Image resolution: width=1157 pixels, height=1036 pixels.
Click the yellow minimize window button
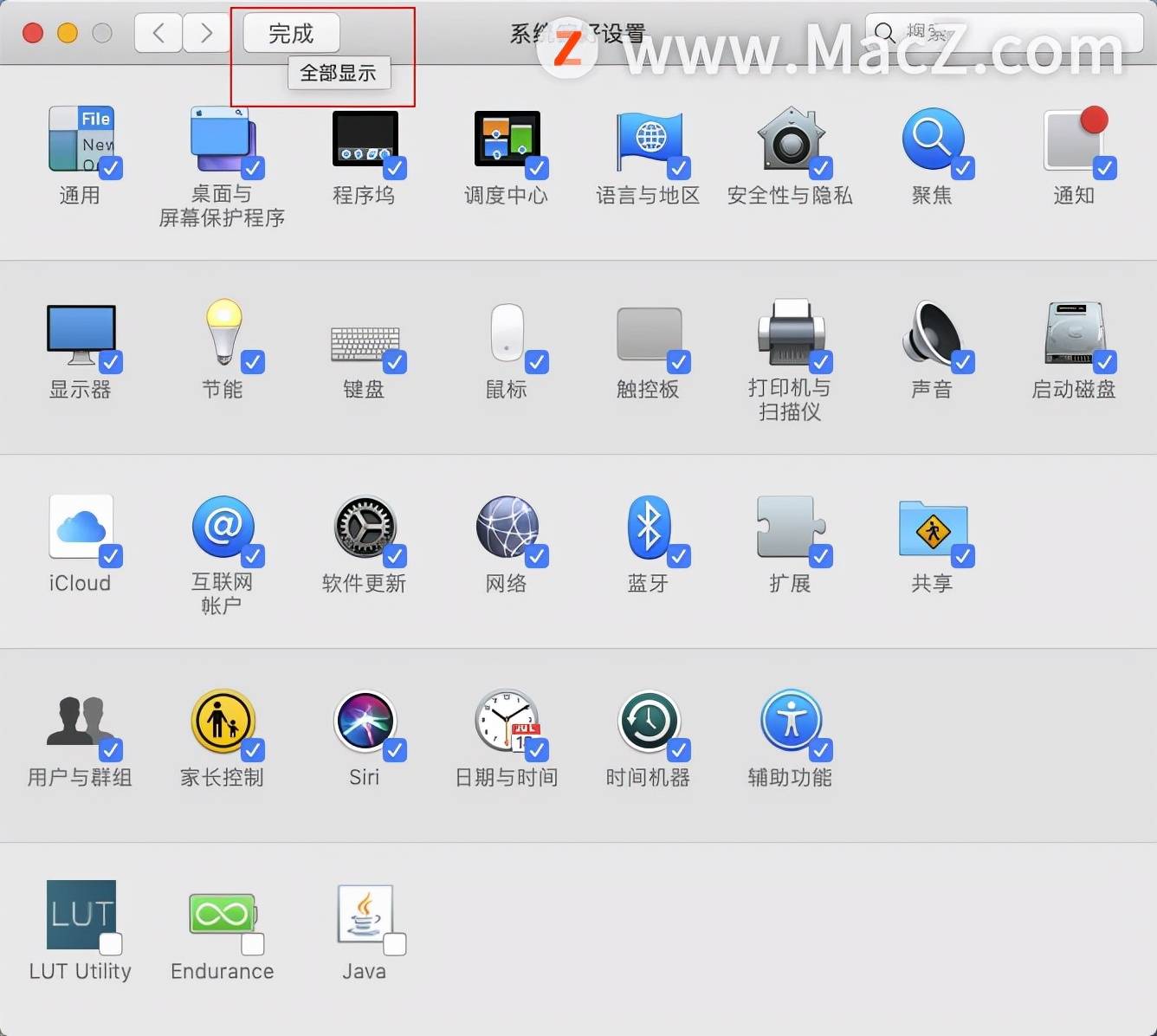tap(68, 33)
